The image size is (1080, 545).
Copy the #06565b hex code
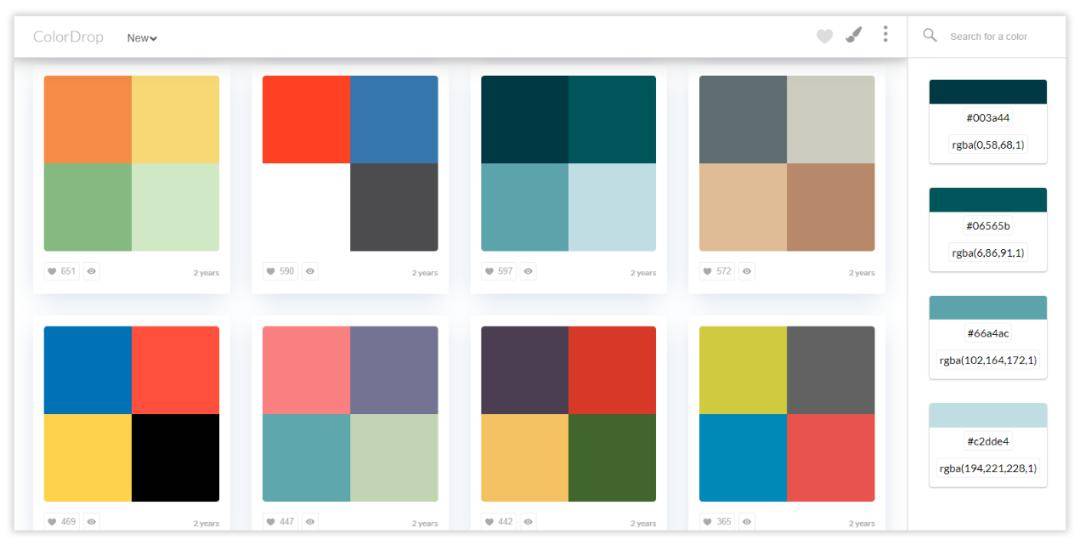pos(988,226)
